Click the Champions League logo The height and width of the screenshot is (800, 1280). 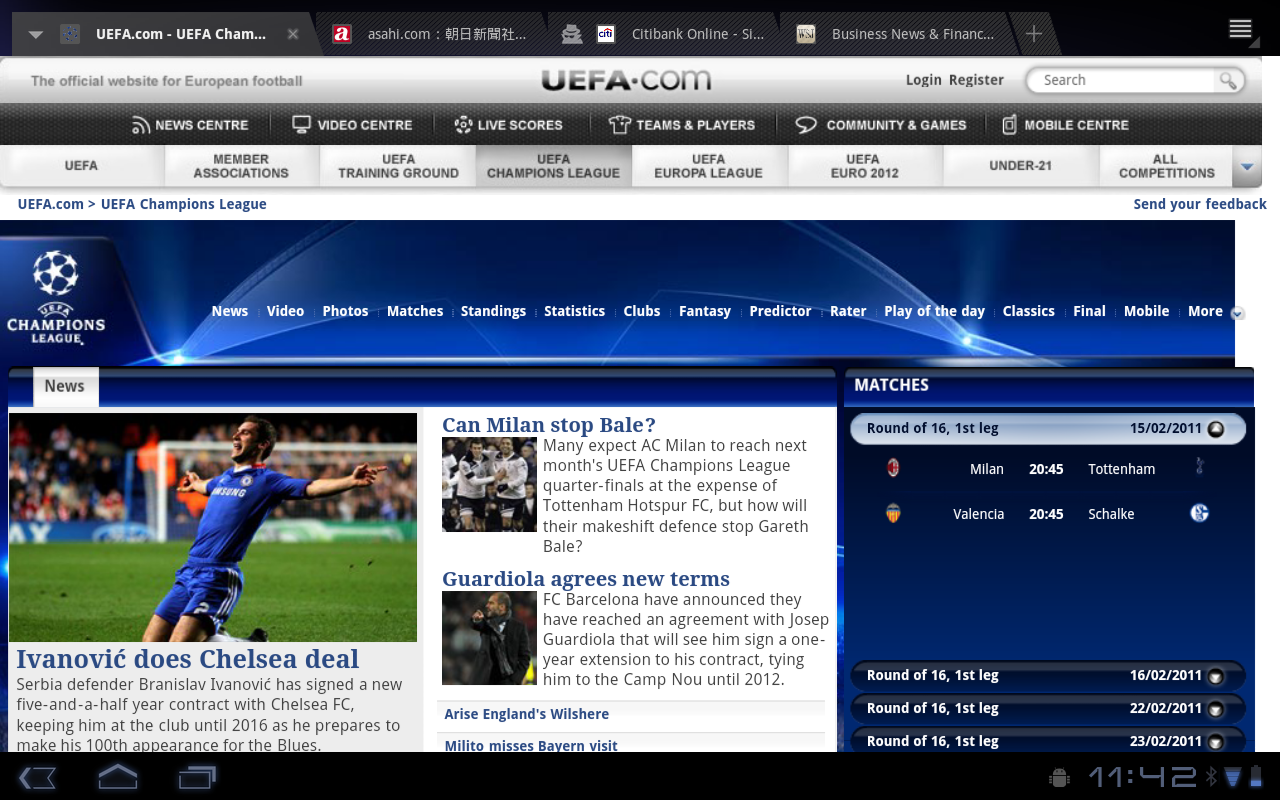(x=56, y=296)
